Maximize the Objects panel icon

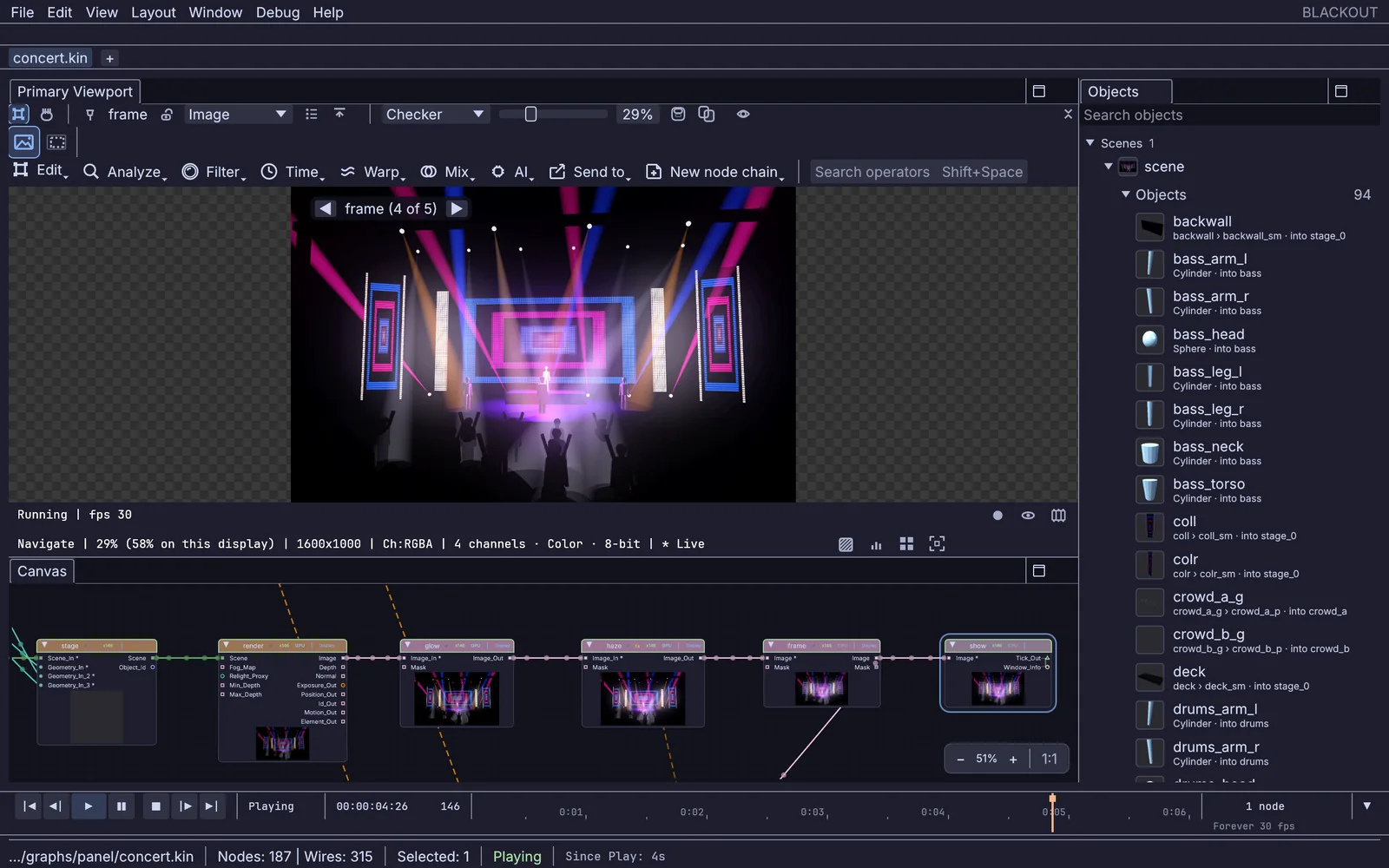[1340, 91]
